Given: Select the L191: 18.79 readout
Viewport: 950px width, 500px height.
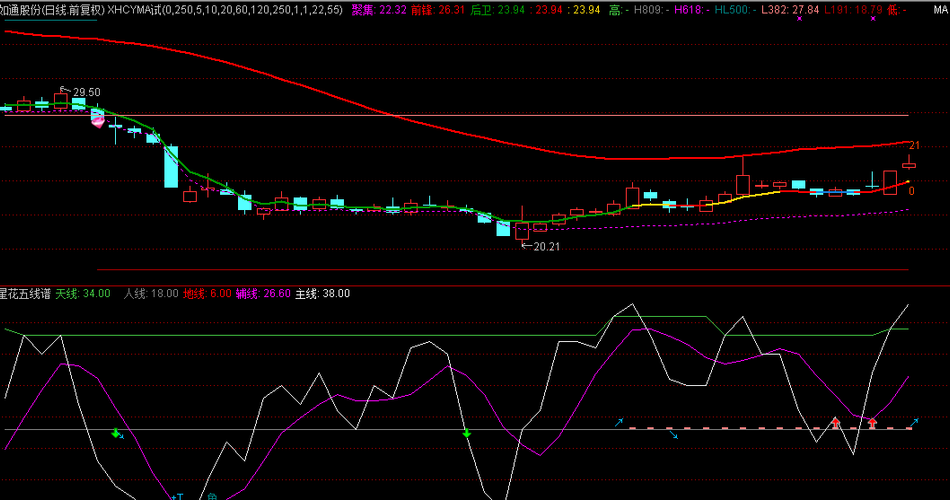Looking at the screenshot, I should point(853,10).
